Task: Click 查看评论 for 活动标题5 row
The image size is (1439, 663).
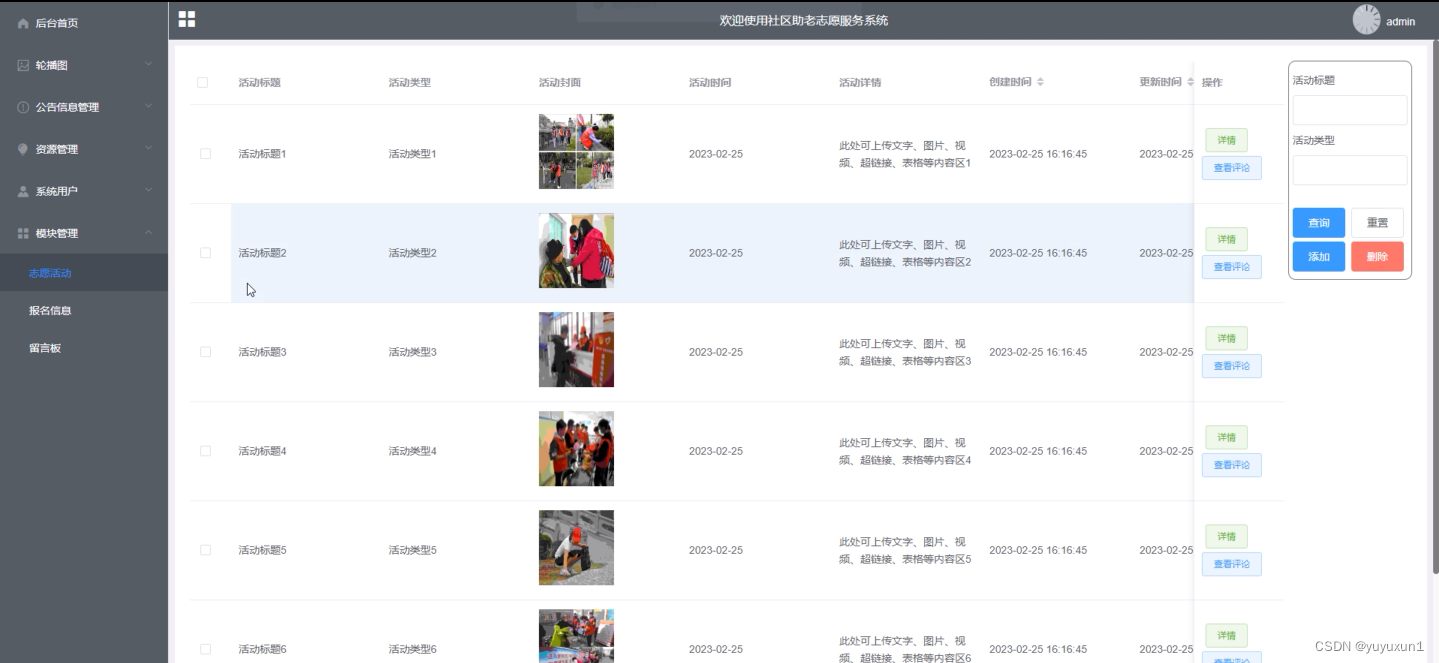Action: 1231,564
